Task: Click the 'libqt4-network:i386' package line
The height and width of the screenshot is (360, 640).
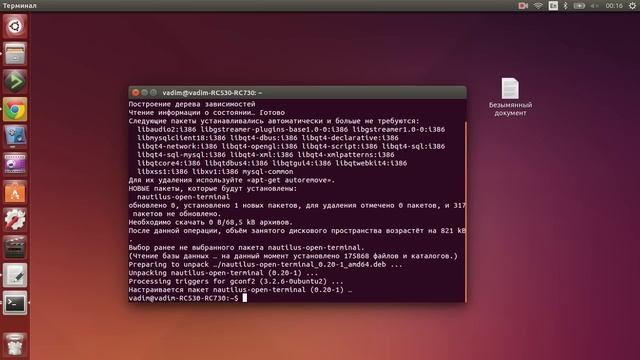Action: coord(291,147)
